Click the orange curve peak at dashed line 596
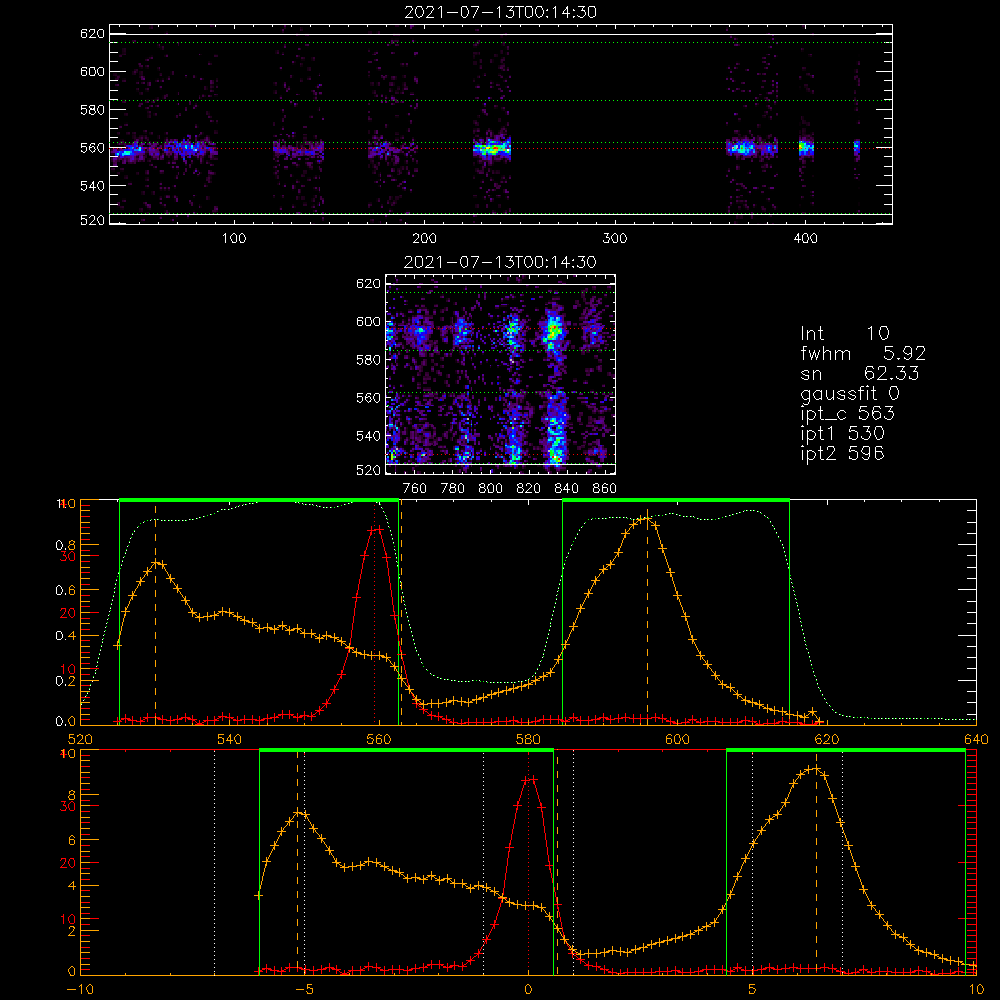The height and width of the screenshot is (1000, 1000). coord(647,518)
